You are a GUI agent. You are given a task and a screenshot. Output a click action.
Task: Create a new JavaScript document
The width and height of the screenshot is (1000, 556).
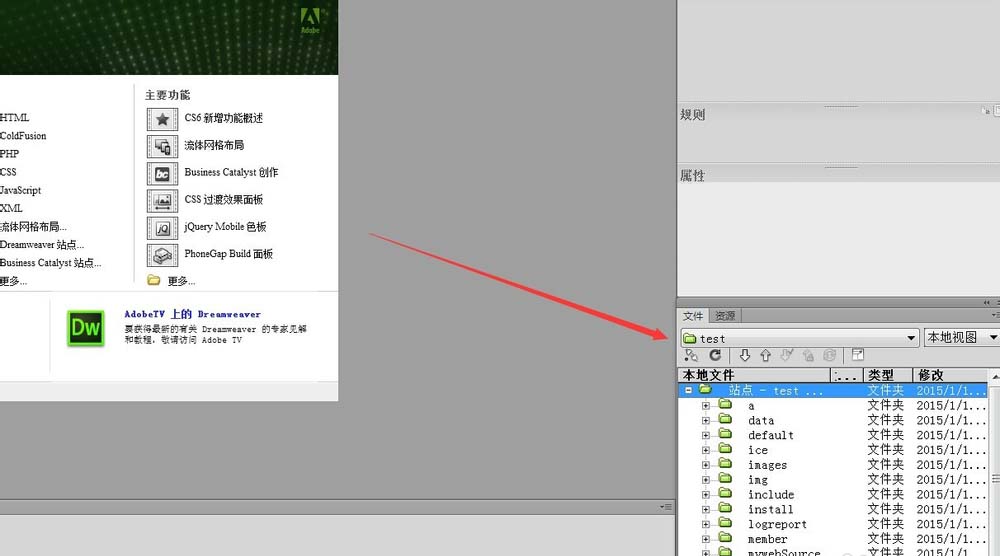pos(20,190)
